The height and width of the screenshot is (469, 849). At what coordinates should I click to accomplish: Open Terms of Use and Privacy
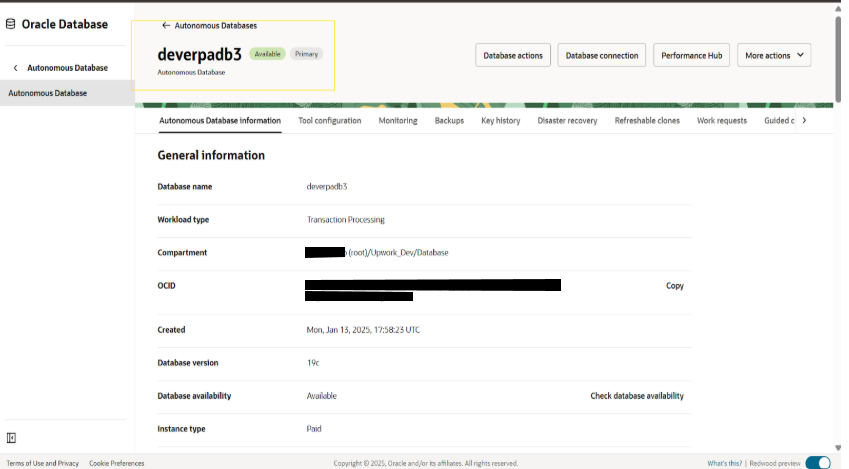42,463
